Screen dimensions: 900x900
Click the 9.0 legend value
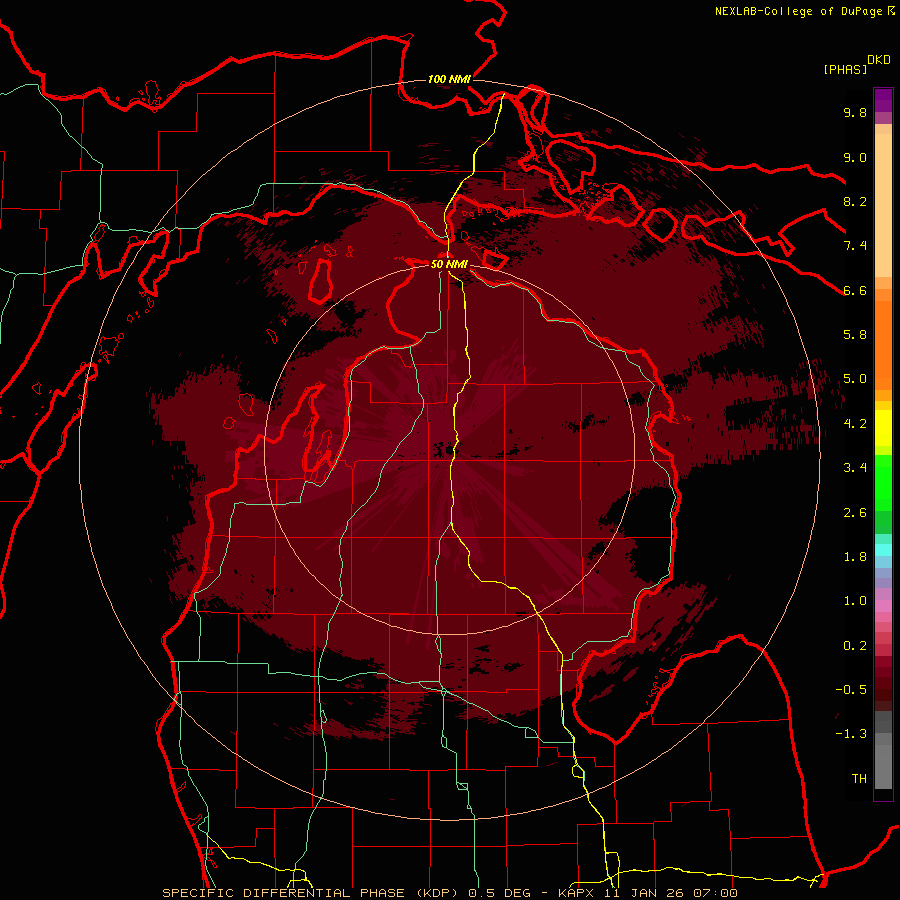point(855,157)
